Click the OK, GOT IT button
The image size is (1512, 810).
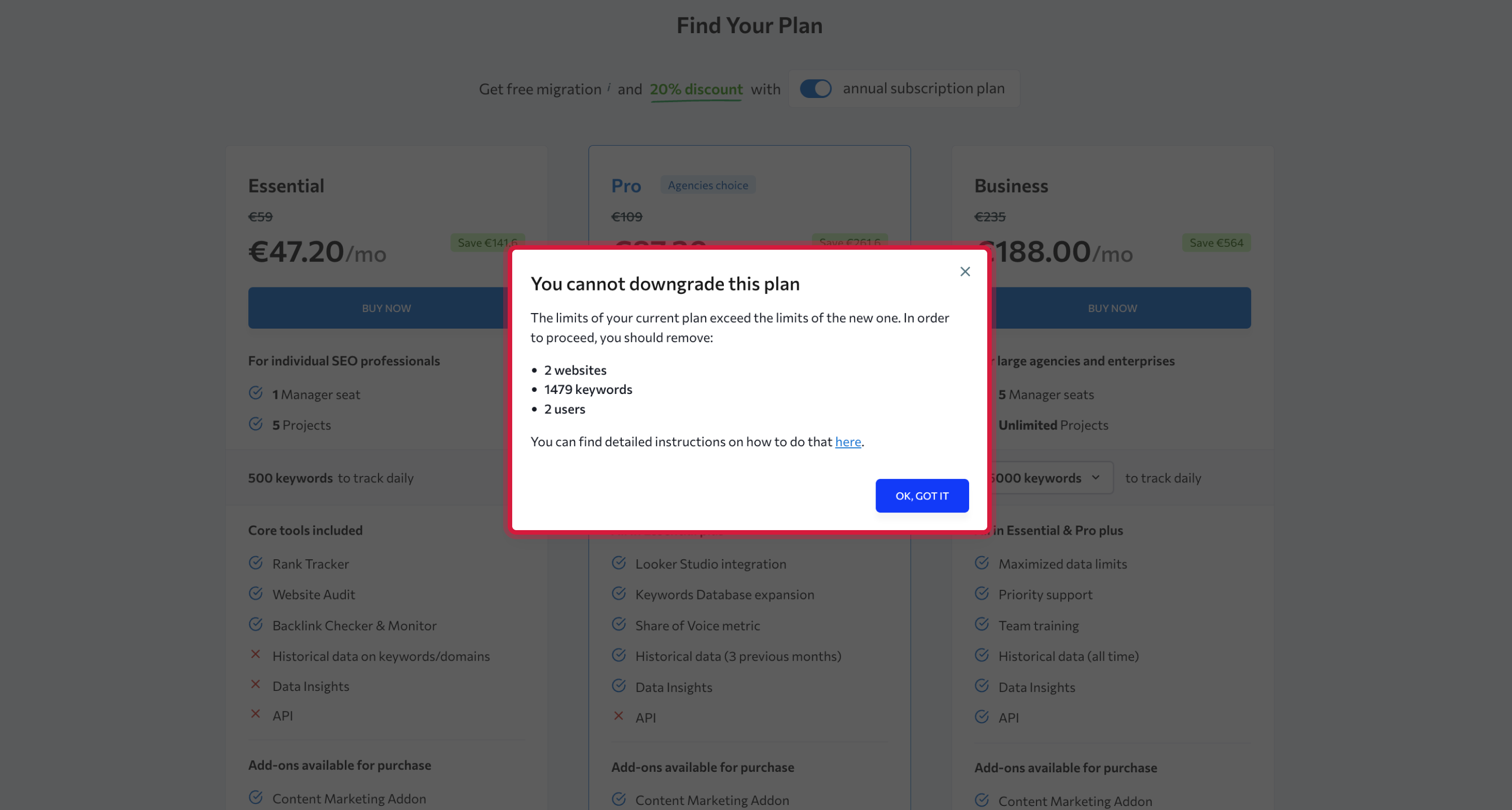[921, 495]
